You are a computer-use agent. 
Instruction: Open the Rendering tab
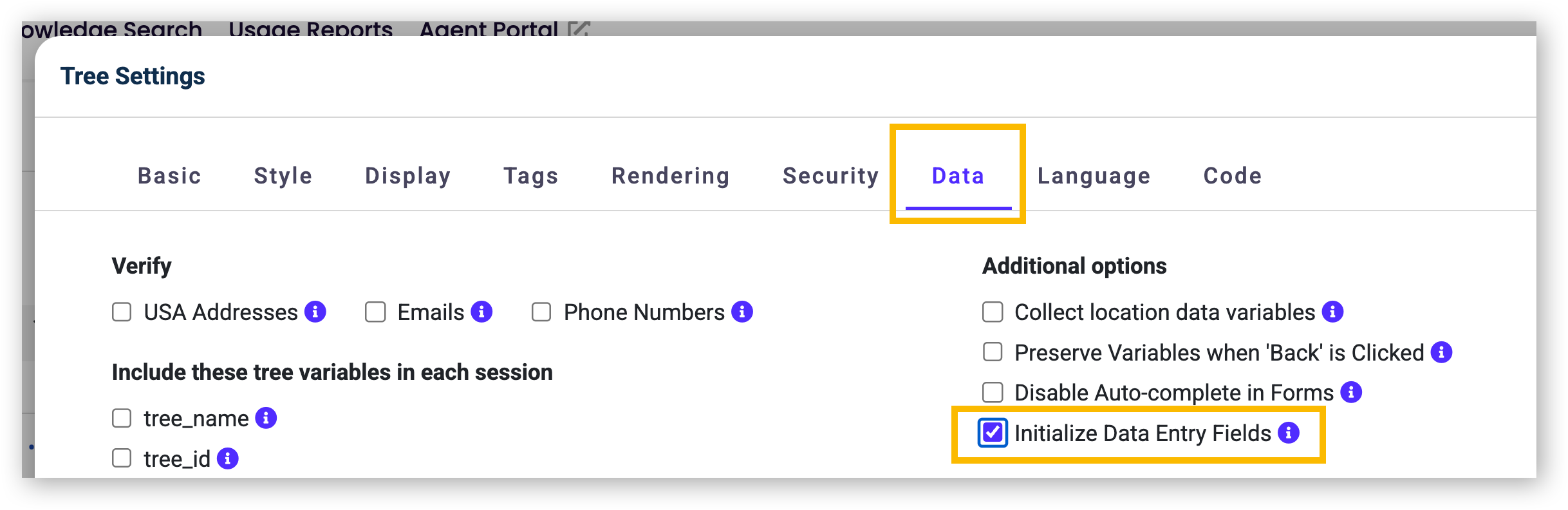[671, 176]
